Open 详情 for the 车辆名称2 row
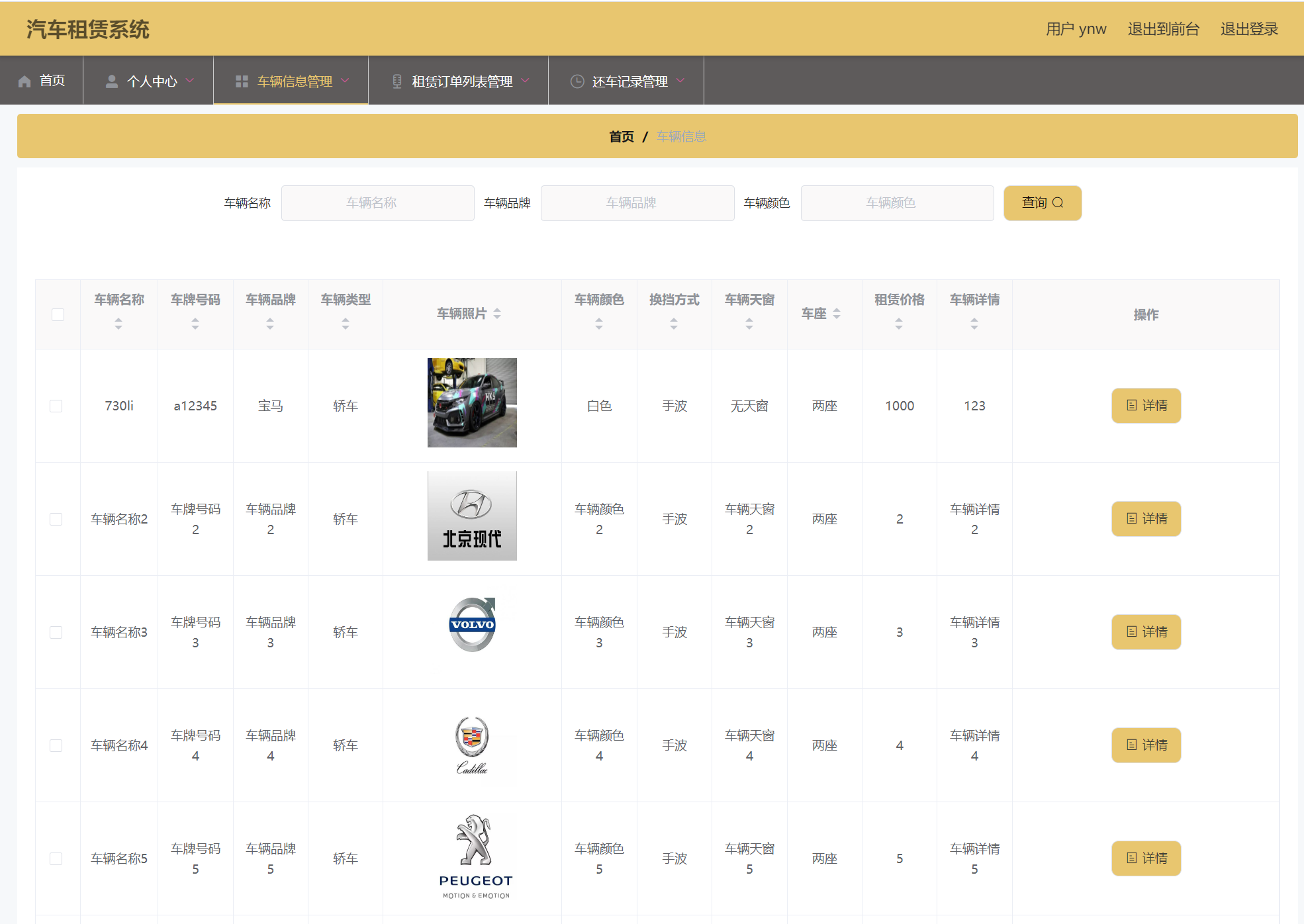The image size is (1304, 924). tap(1146, 519)
